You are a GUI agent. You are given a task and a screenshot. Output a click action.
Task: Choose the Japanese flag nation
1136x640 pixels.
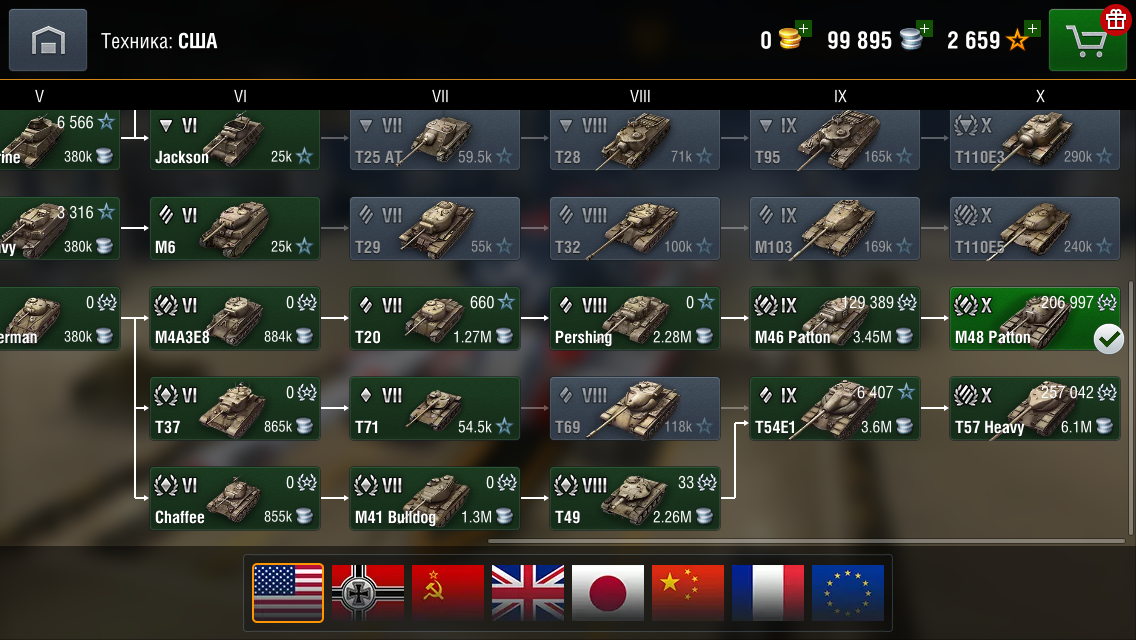[608, 593]
